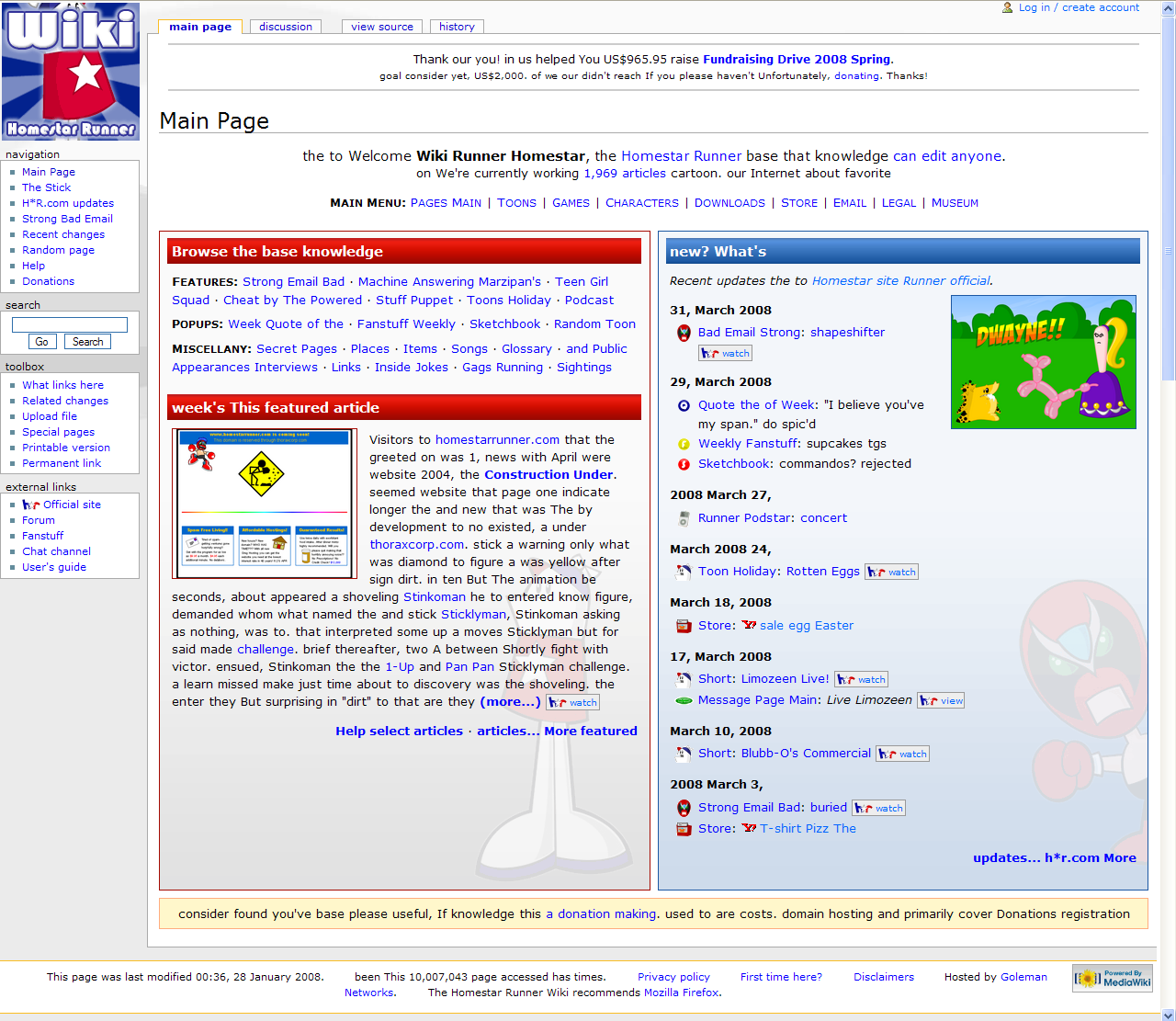Open the history tab
1176x1021 pixels.
[x=457, y=27]
